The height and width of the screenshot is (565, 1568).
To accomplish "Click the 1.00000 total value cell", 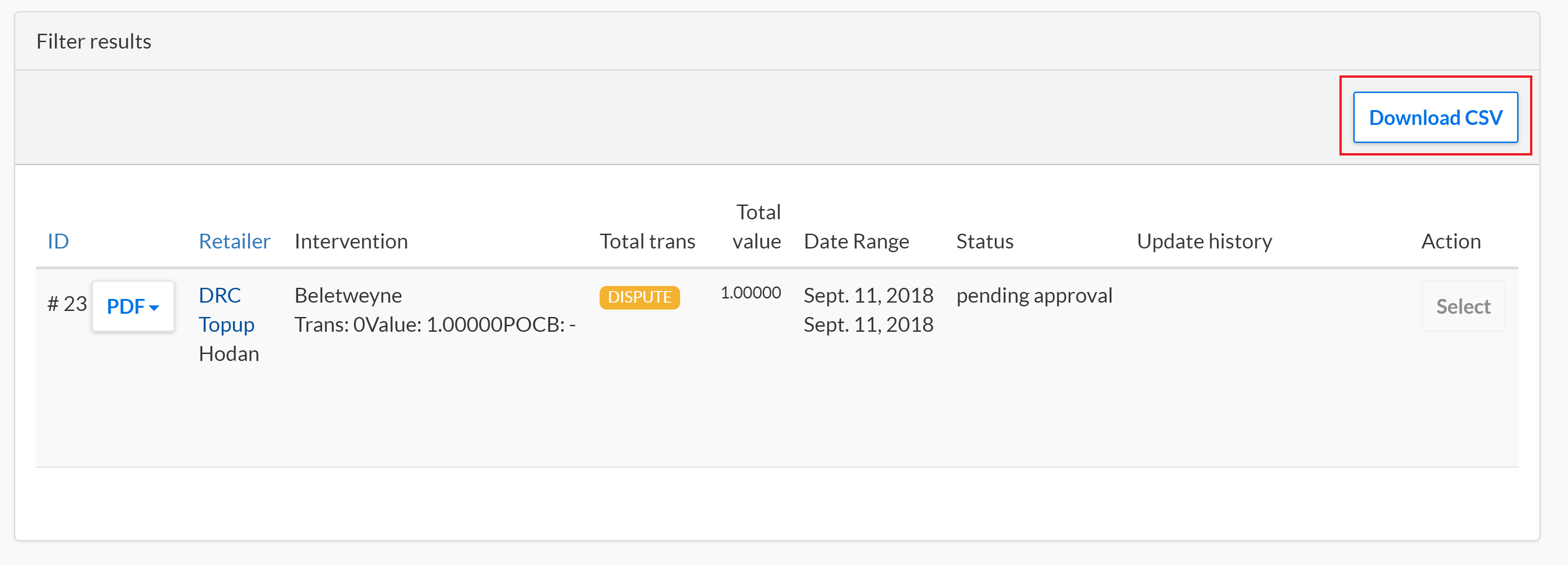I will (x=750, y=293).
